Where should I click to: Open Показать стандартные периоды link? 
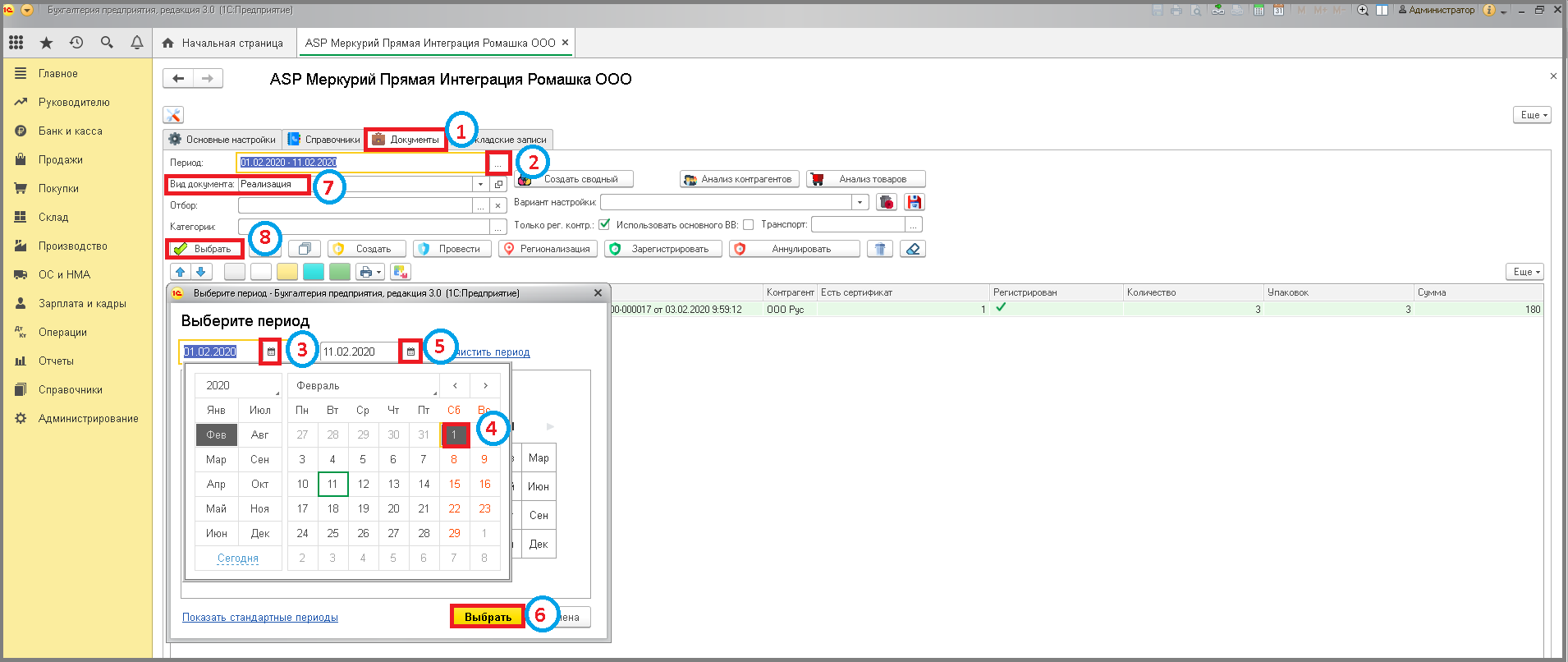[260, 618]
